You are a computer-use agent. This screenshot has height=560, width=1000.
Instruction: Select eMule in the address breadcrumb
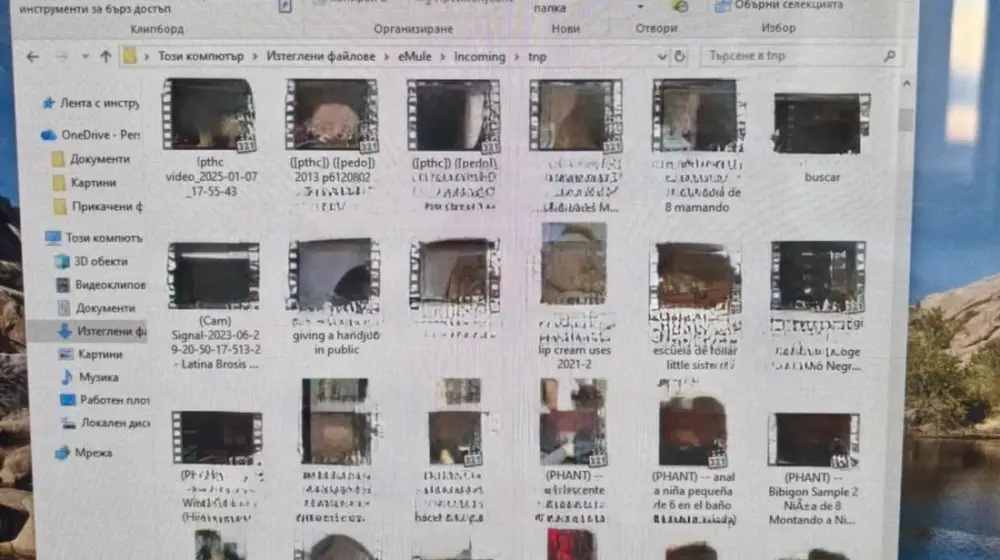(415, 57)
